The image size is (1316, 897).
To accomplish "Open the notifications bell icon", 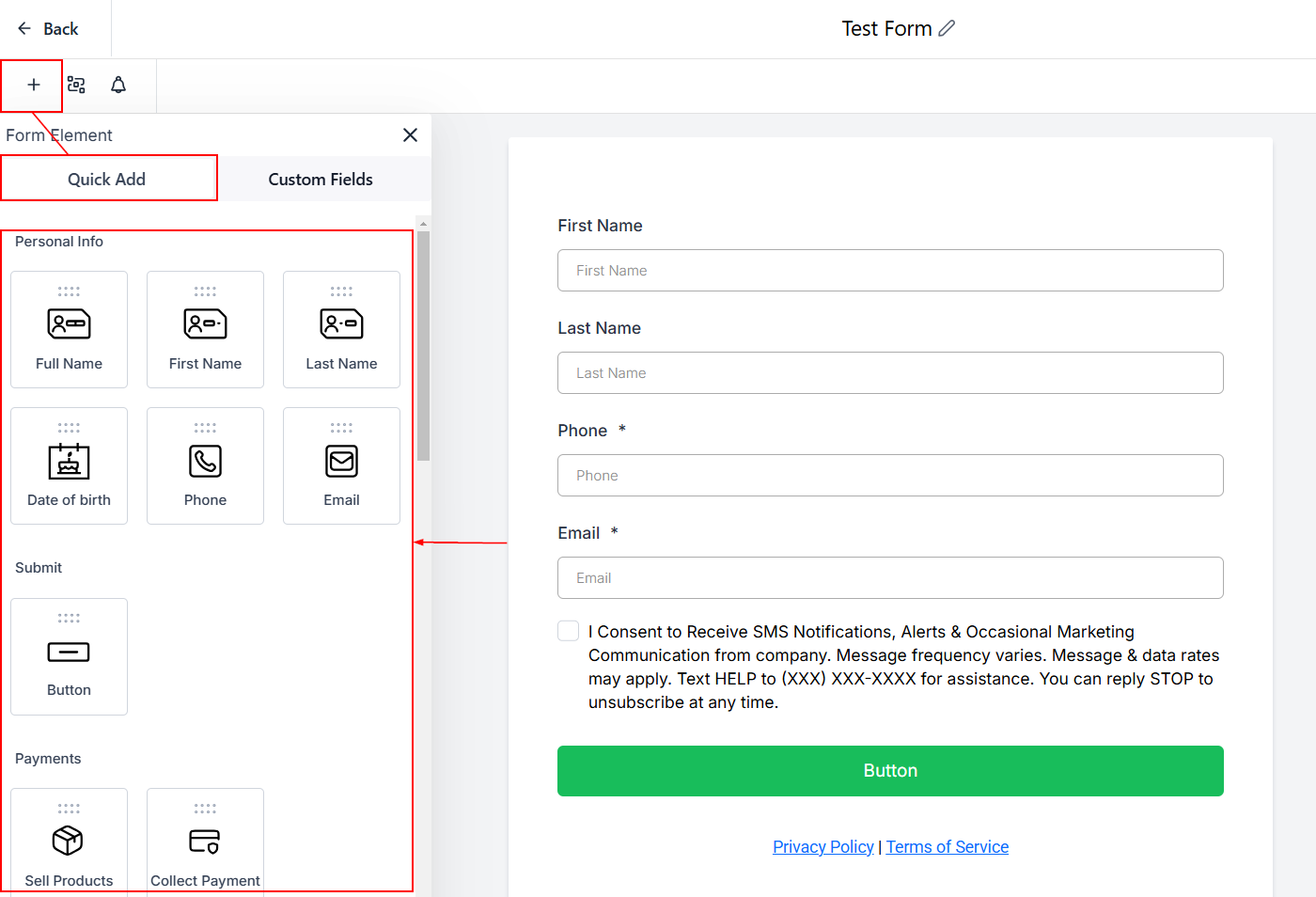I will point(118,85).
